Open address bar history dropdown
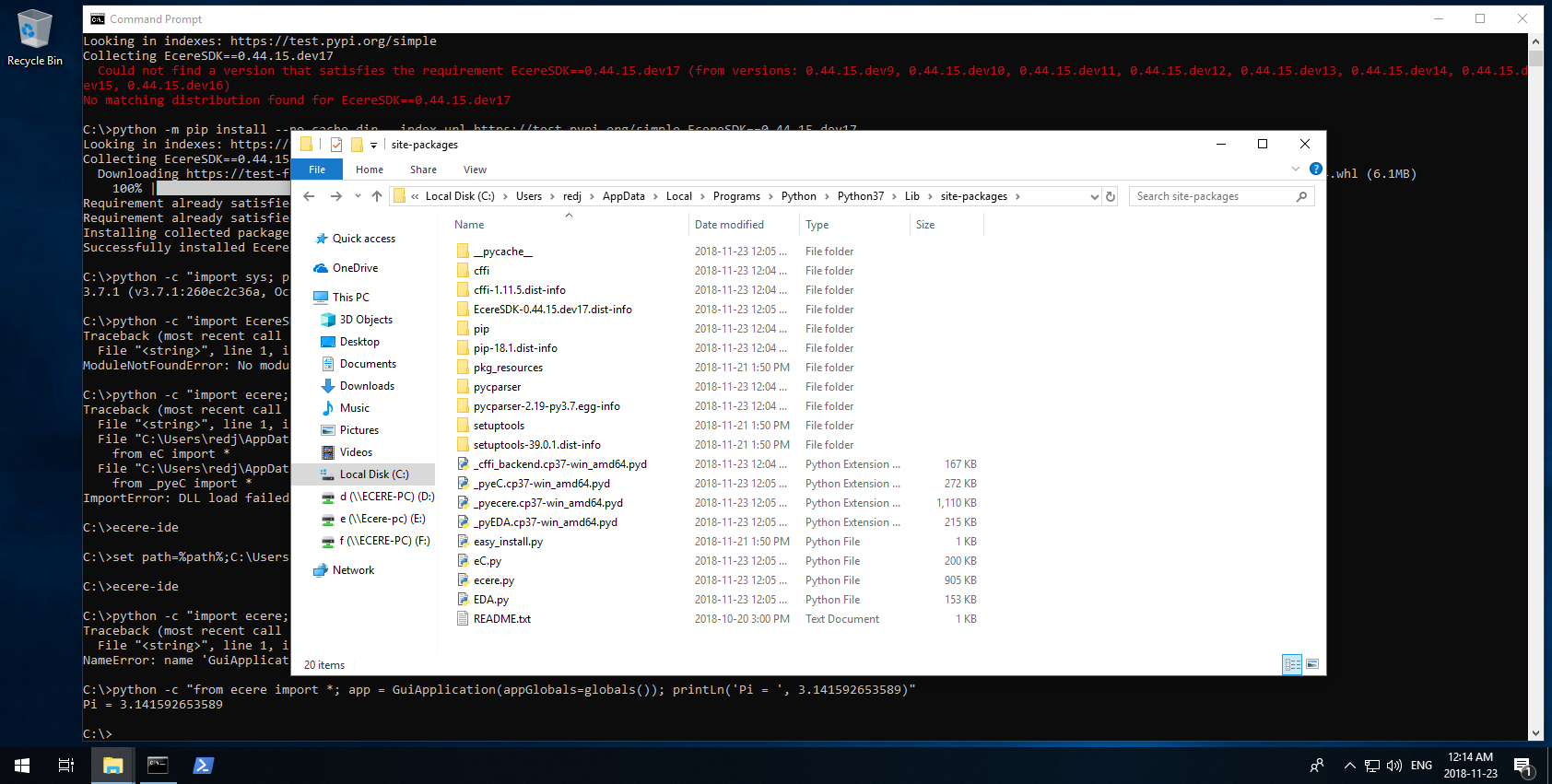This screenshot has height=784, width=1552. click(x=1094, y=196)
